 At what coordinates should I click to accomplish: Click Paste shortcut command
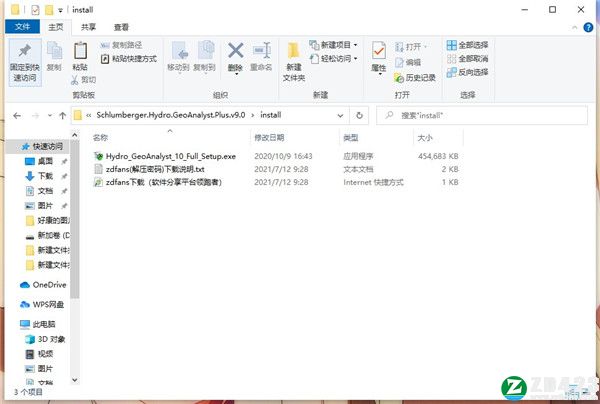click(129, 59)
